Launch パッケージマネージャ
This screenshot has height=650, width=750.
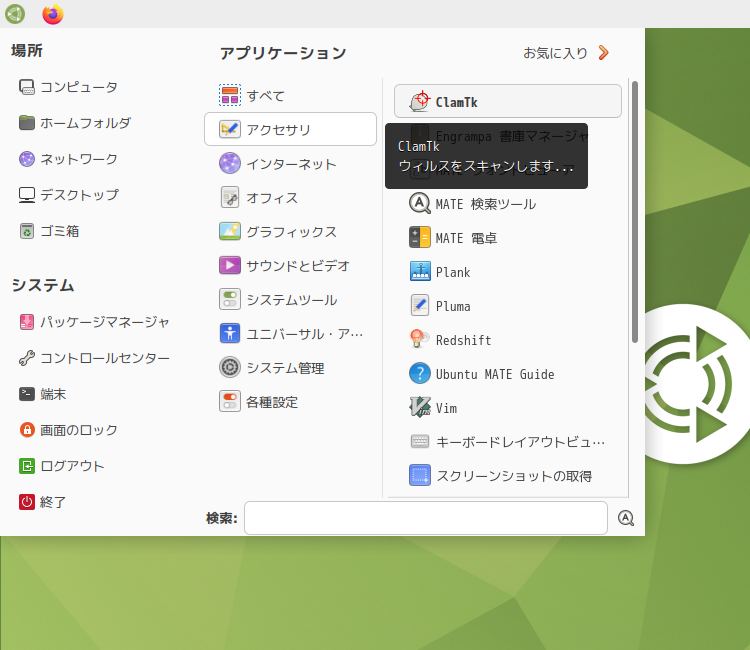tap(94, 322)
